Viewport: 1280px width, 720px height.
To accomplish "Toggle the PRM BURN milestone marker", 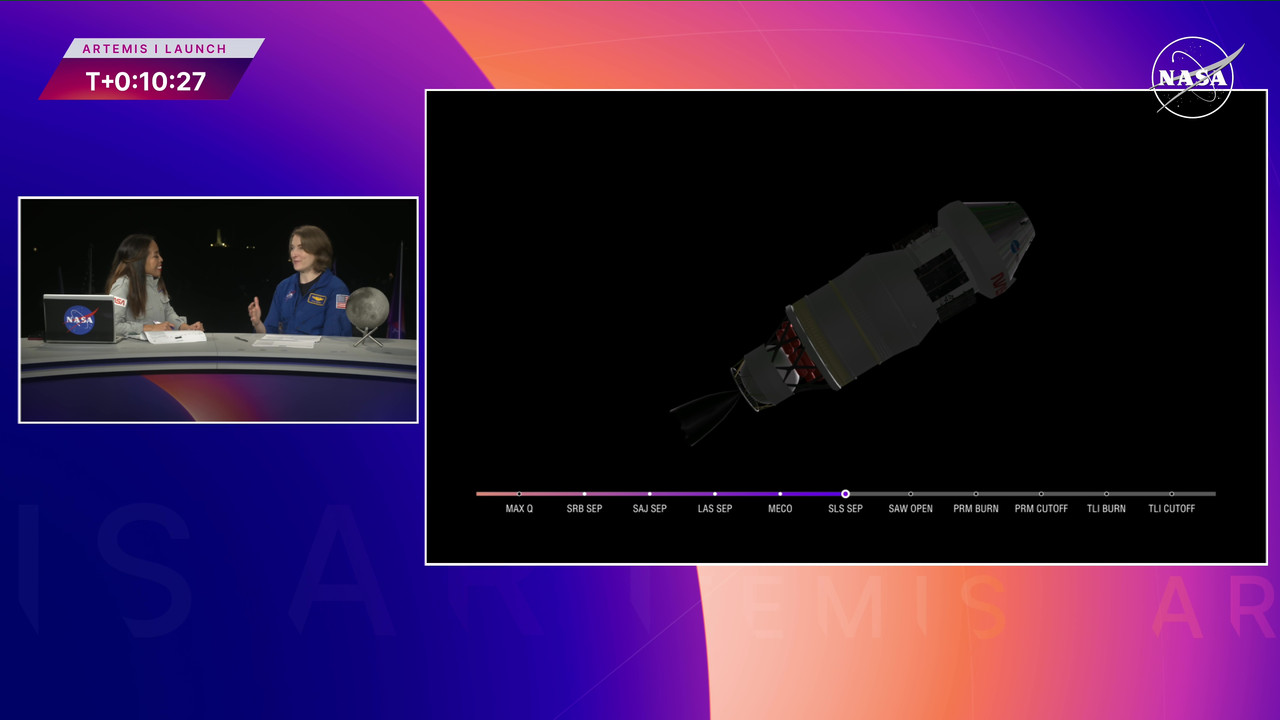I will (x=975, y=493).
